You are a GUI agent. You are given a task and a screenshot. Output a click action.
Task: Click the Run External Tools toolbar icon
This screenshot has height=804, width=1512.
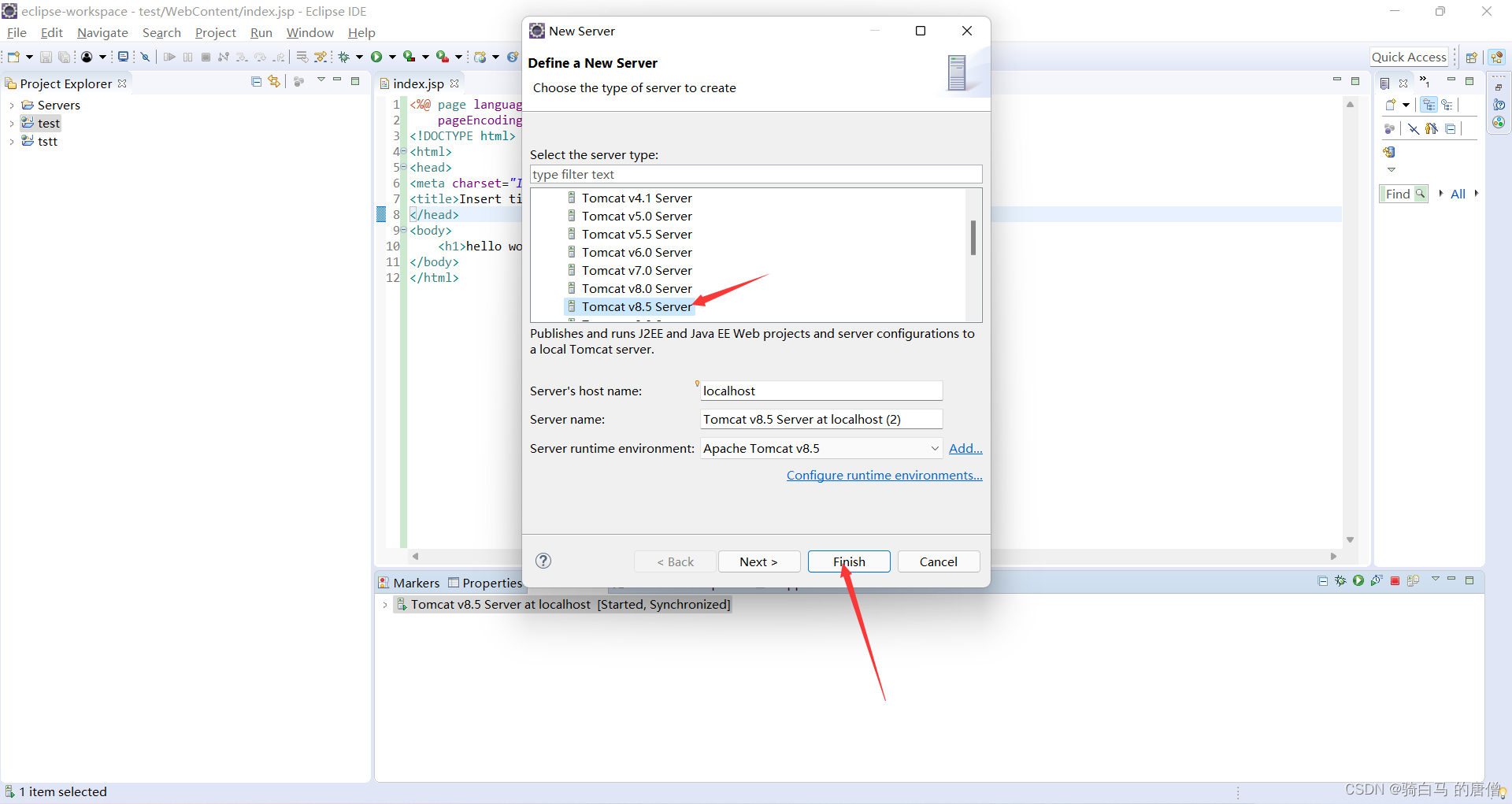(443, 57)
